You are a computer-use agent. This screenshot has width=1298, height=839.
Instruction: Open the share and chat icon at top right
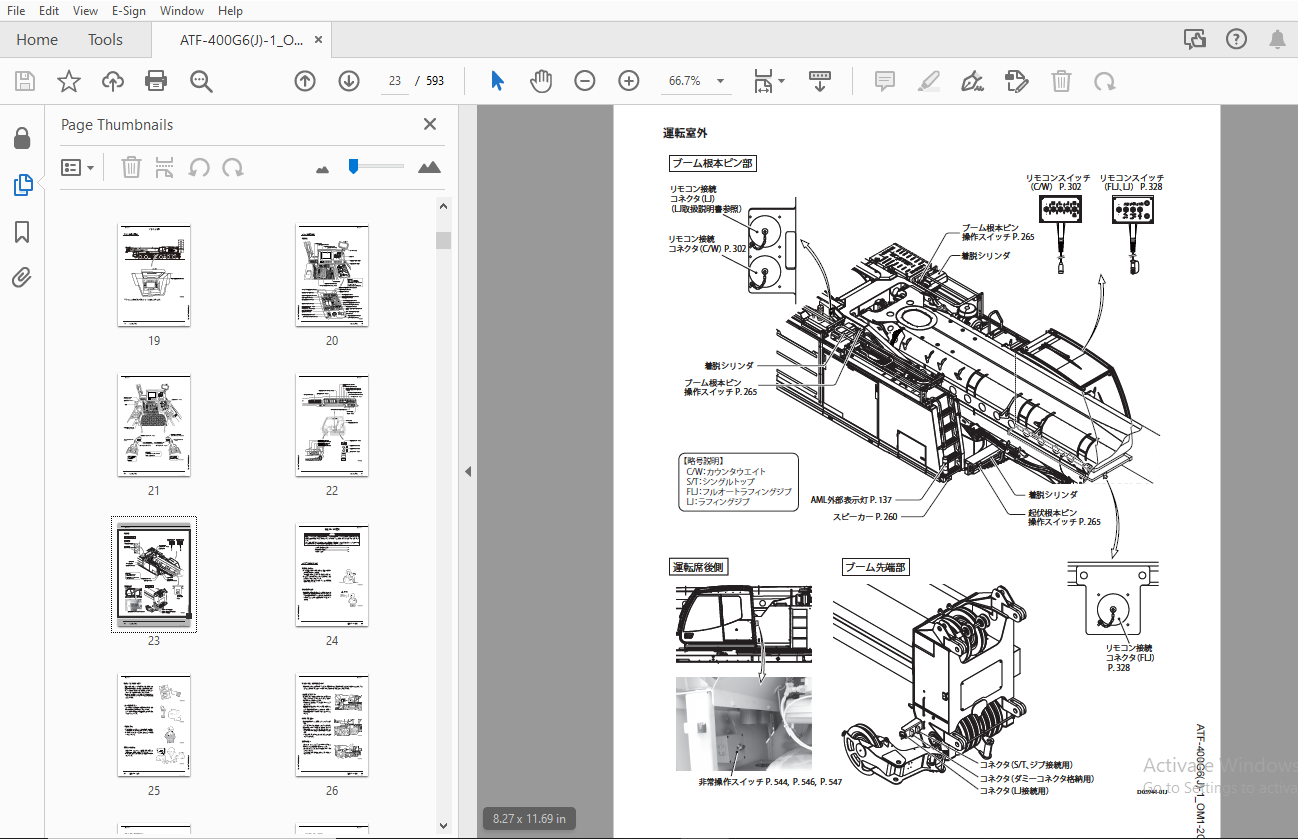tap(1195, 40)
